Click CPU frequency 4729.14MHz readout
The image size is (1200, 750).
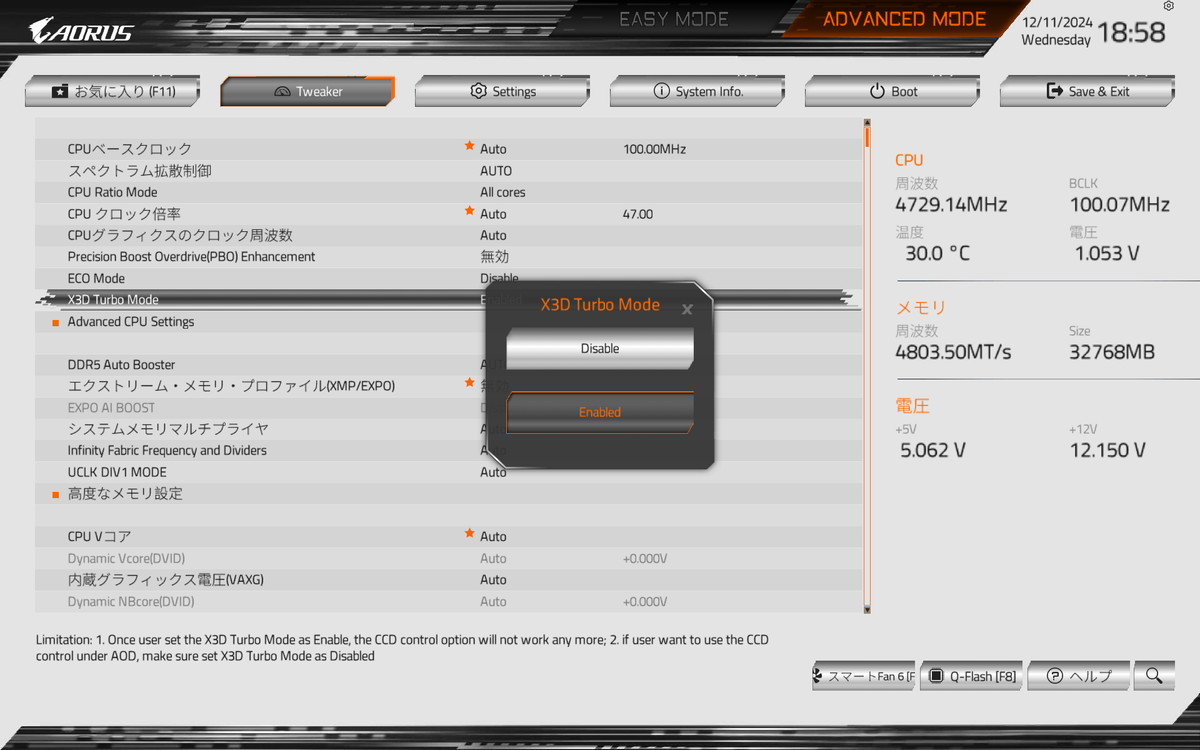(x=951, y=205)
